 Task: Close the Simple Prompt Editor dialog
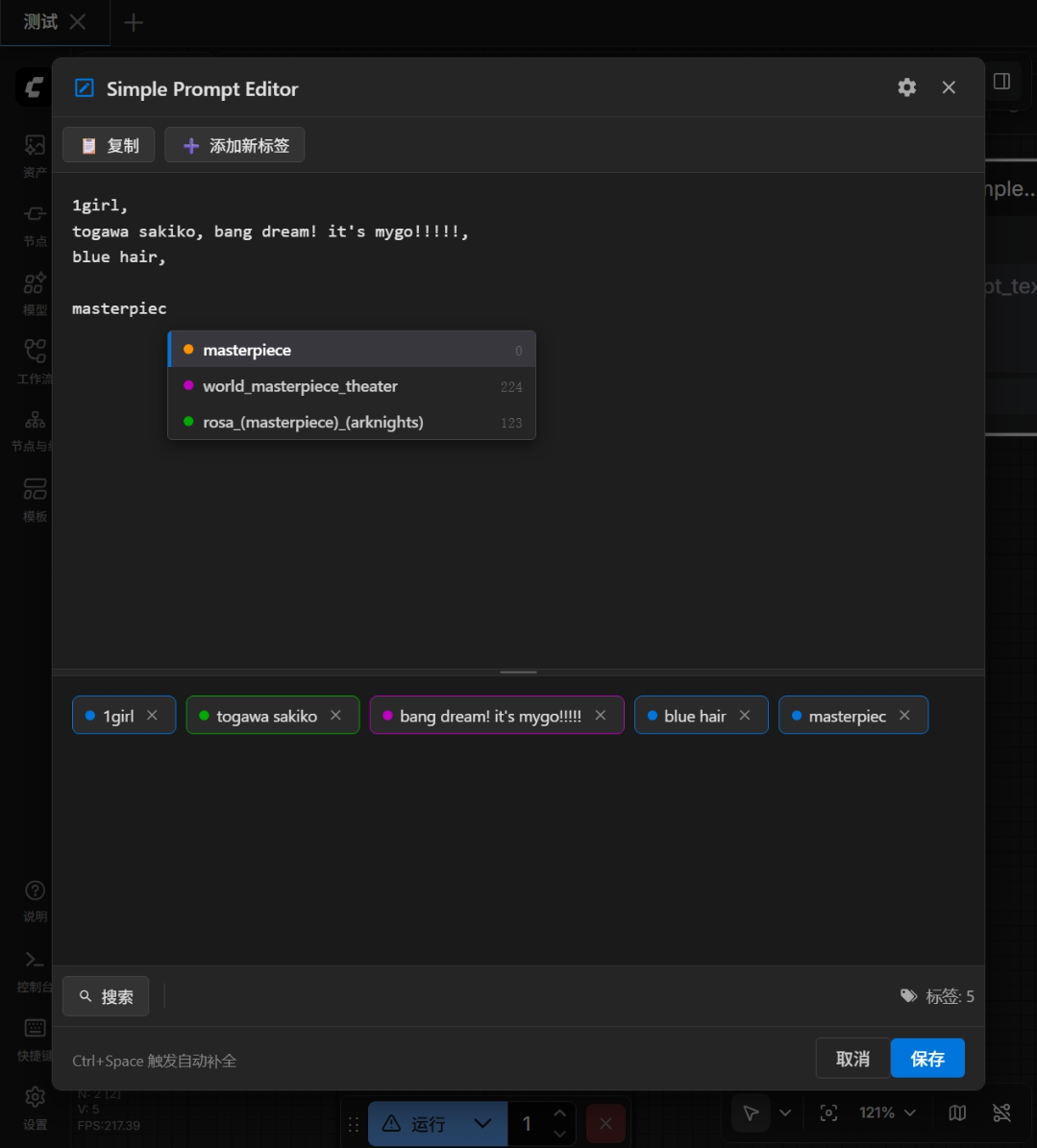949,87
